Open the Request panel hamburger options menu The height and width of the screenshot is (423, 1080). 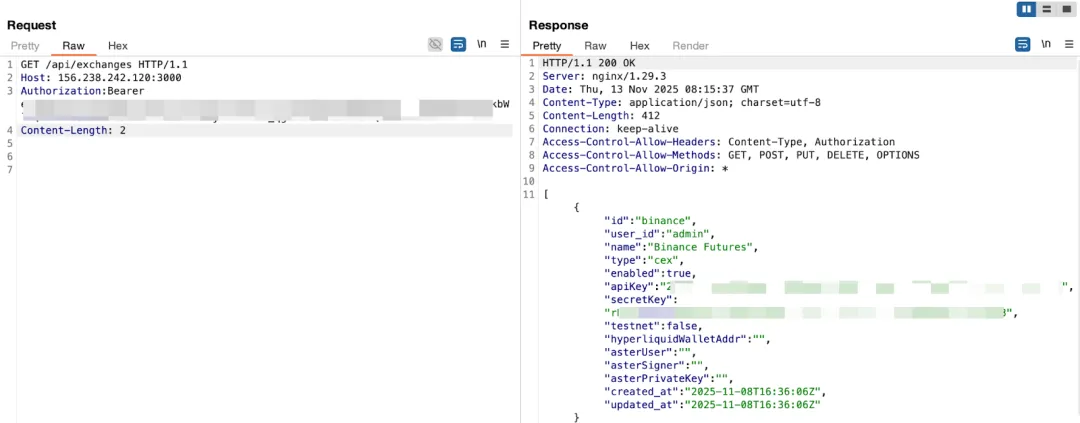(x=505, y=45)
